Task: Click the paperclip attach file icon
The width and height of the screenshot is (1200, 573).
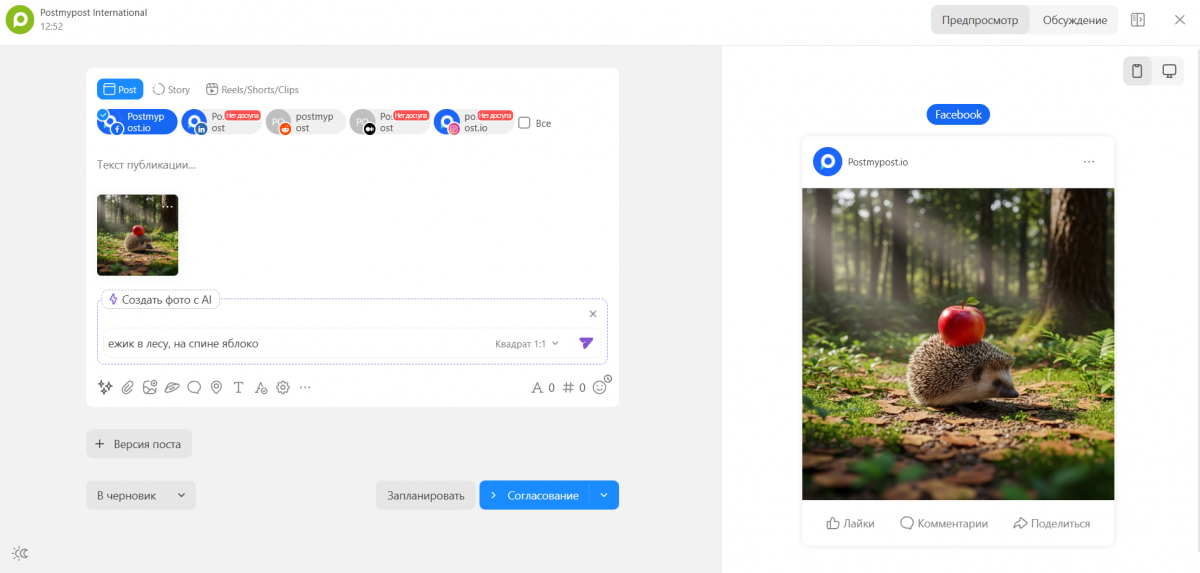Action: (128, 387)
